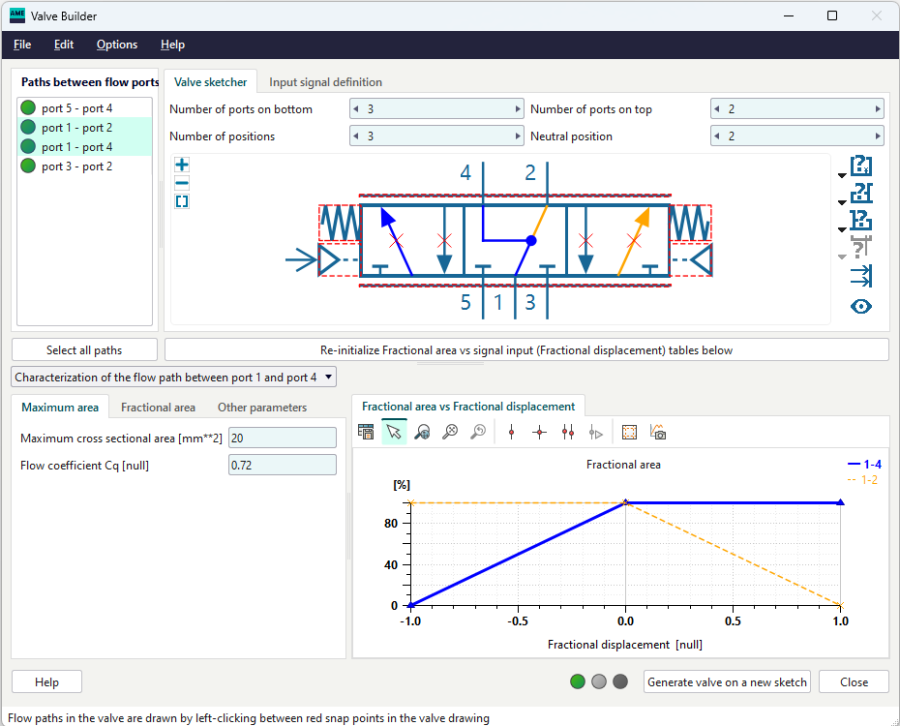This screenshot has width=900, height=726.
Task: Select the Valve sketcher tab
Action: click(x=210, y=82)
